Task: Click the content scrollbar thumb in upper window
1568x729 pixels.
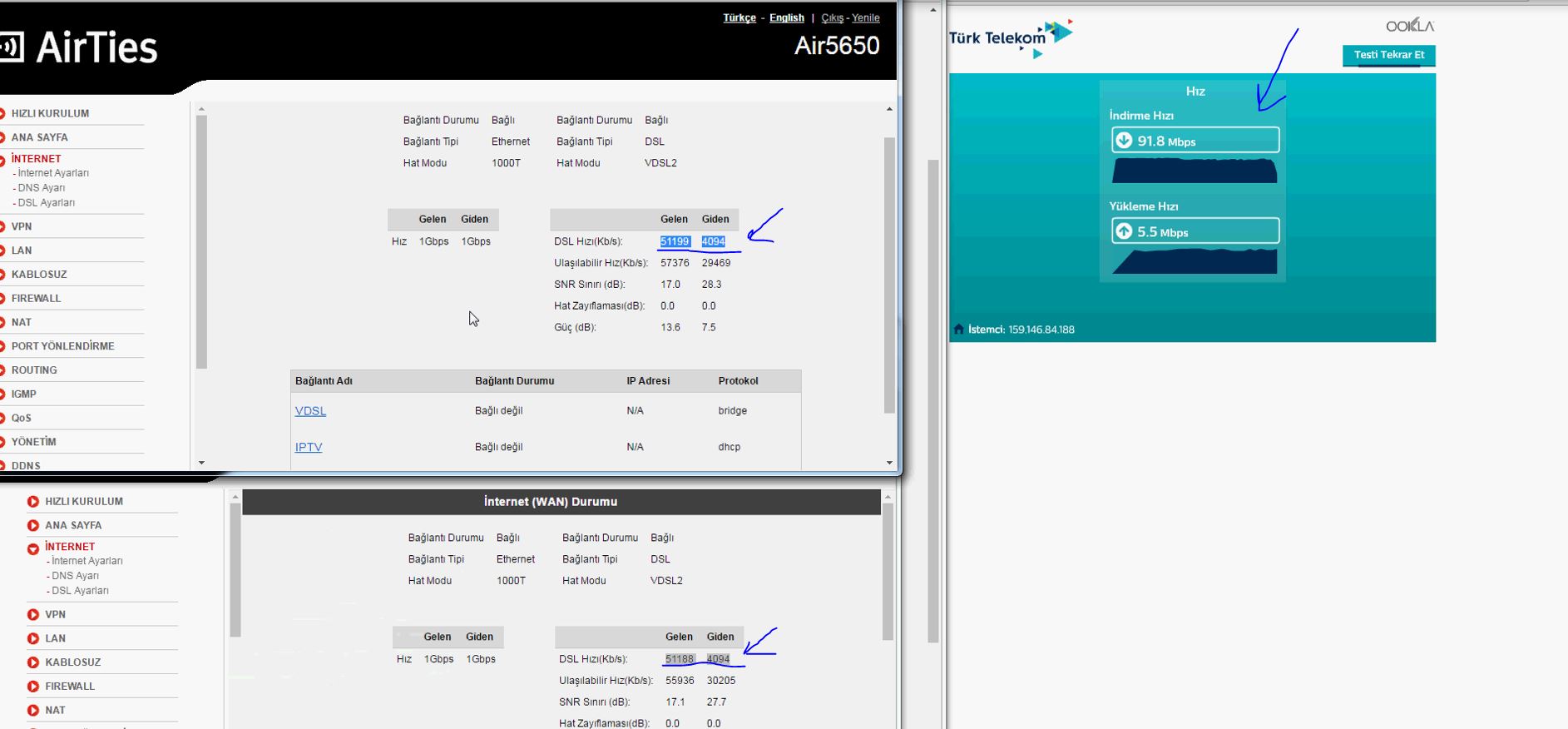Action: point(889,275)
